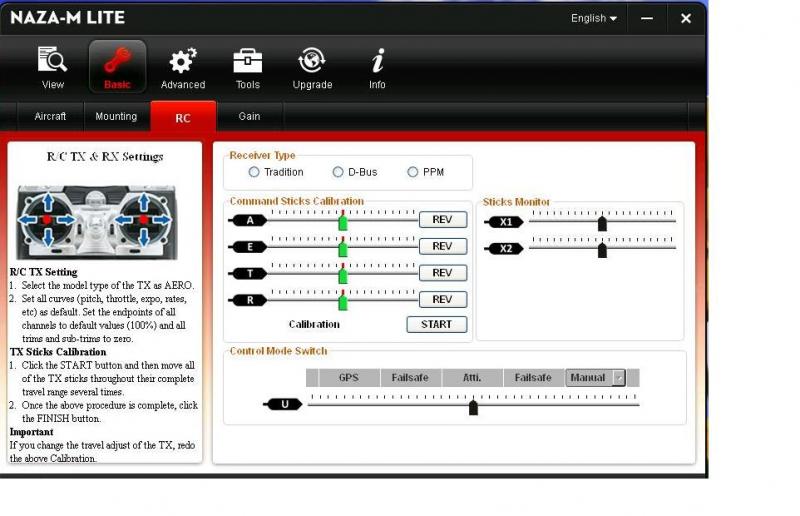The image size is (800, 516).
Task: Choose PPM receiver type
Action: click(x=413, y=172)
